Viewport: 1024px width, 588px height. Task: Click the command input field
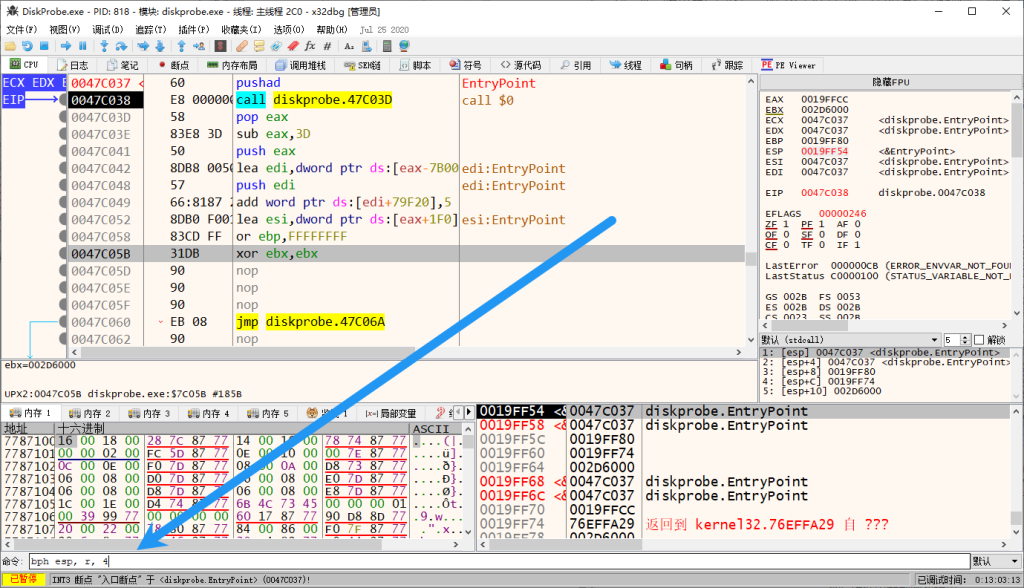500,561
